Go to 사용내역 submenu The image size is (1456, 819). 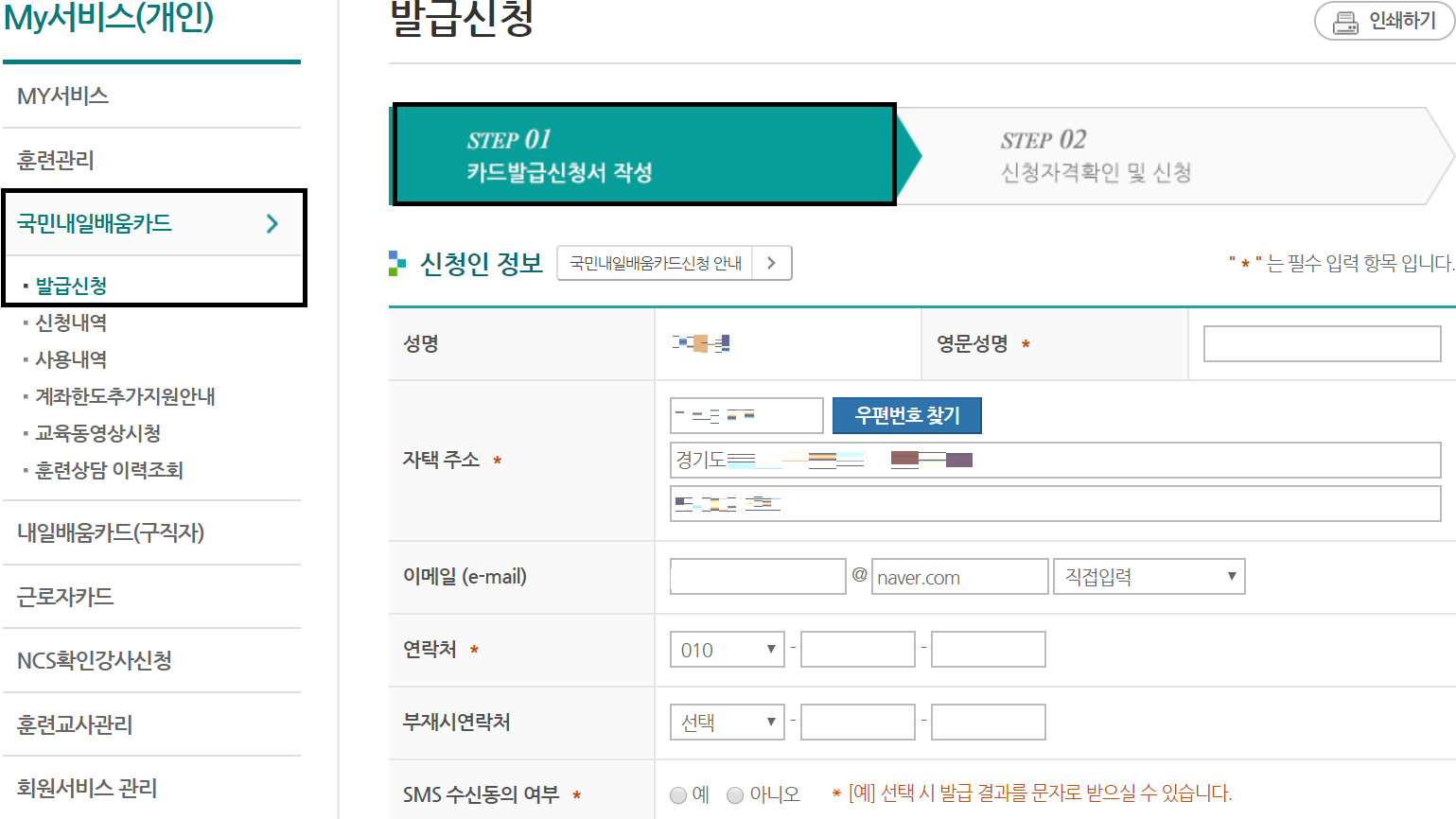[71, 359]
